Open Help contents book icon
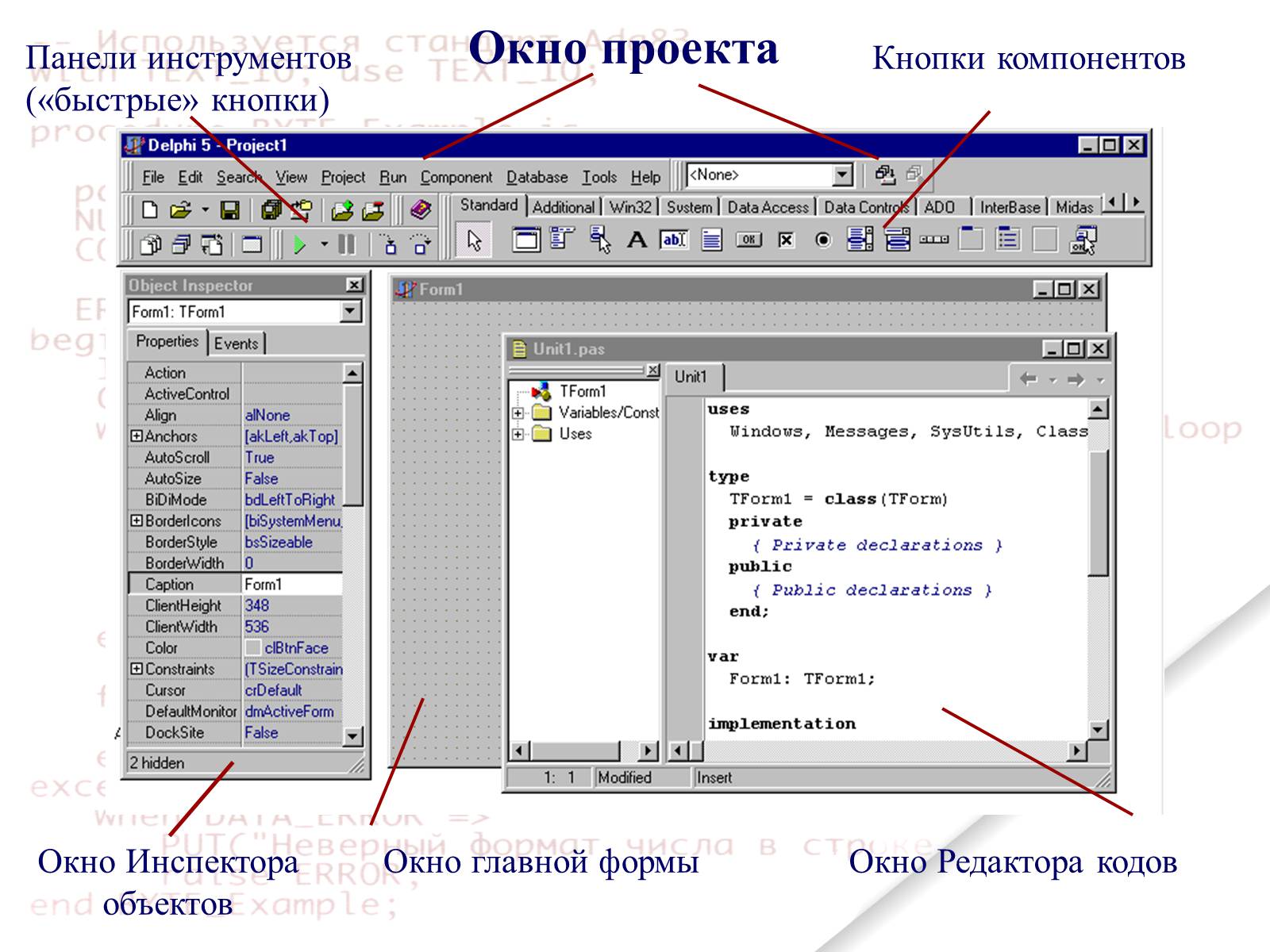This screenshot has width=1270, height=952. 420,210
